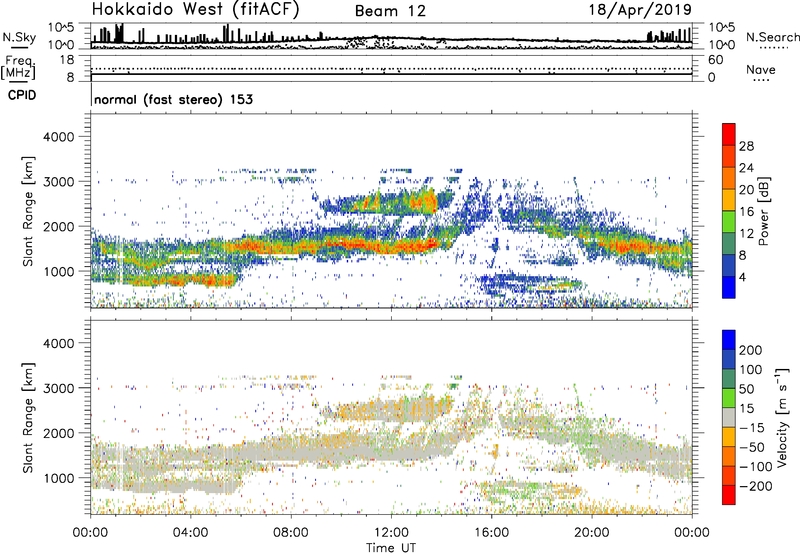800x554 pixels.
Task: Click the '28' value on Power colorbar
Action: [x=746, y=146]
